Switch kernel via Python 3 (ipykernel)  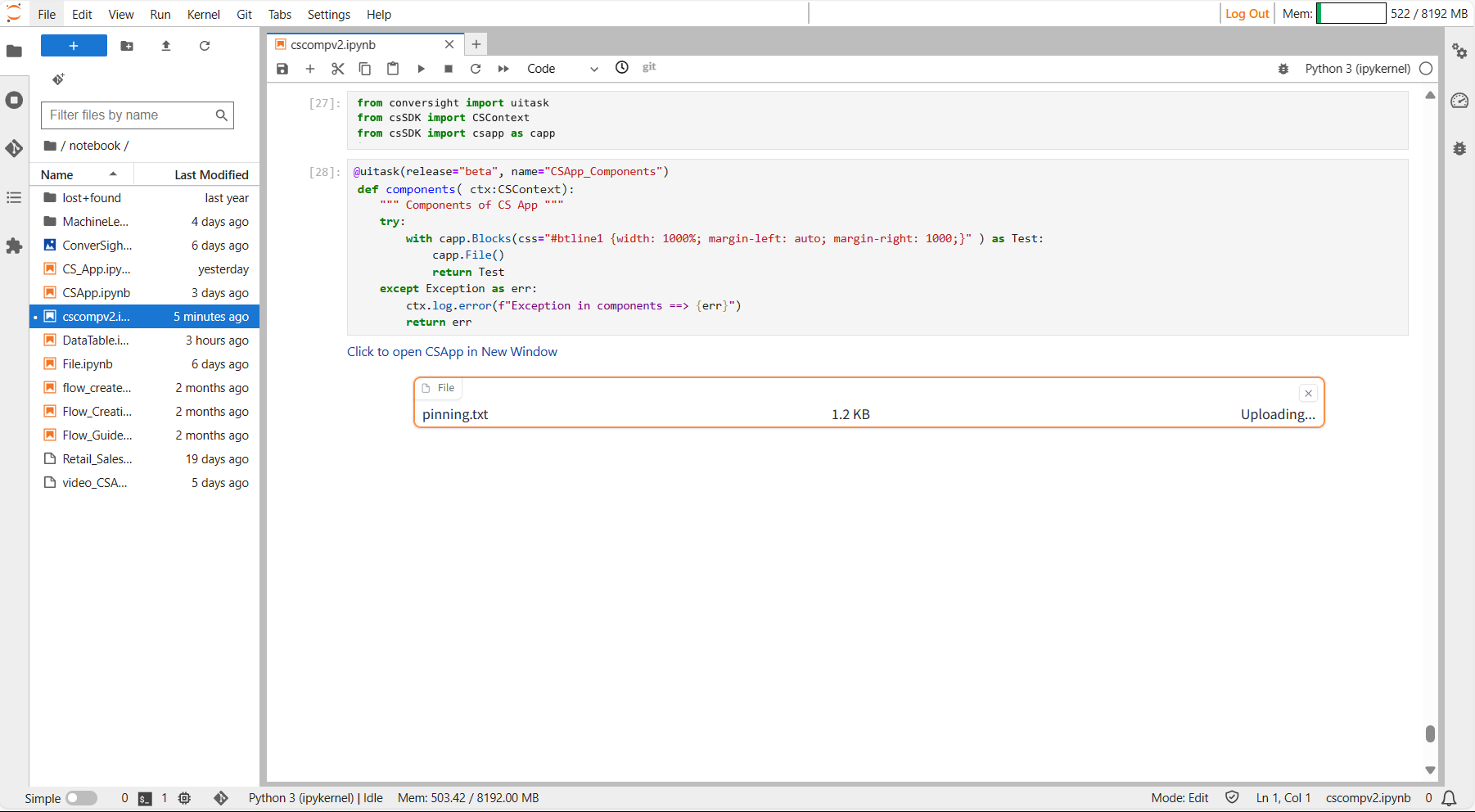pyautogui.click(x=1357, y=69)
